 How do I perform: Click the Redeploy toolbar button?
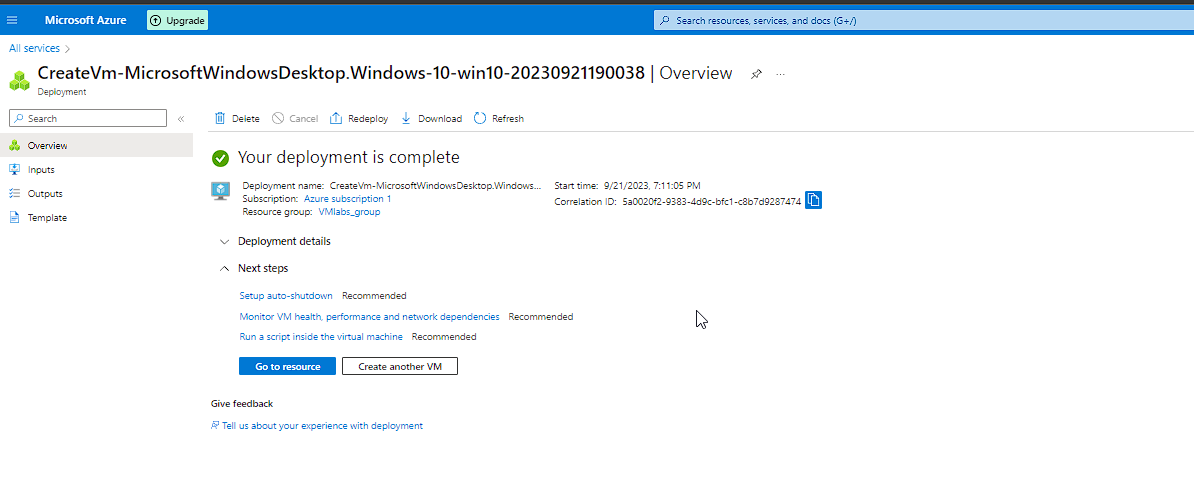359,118
